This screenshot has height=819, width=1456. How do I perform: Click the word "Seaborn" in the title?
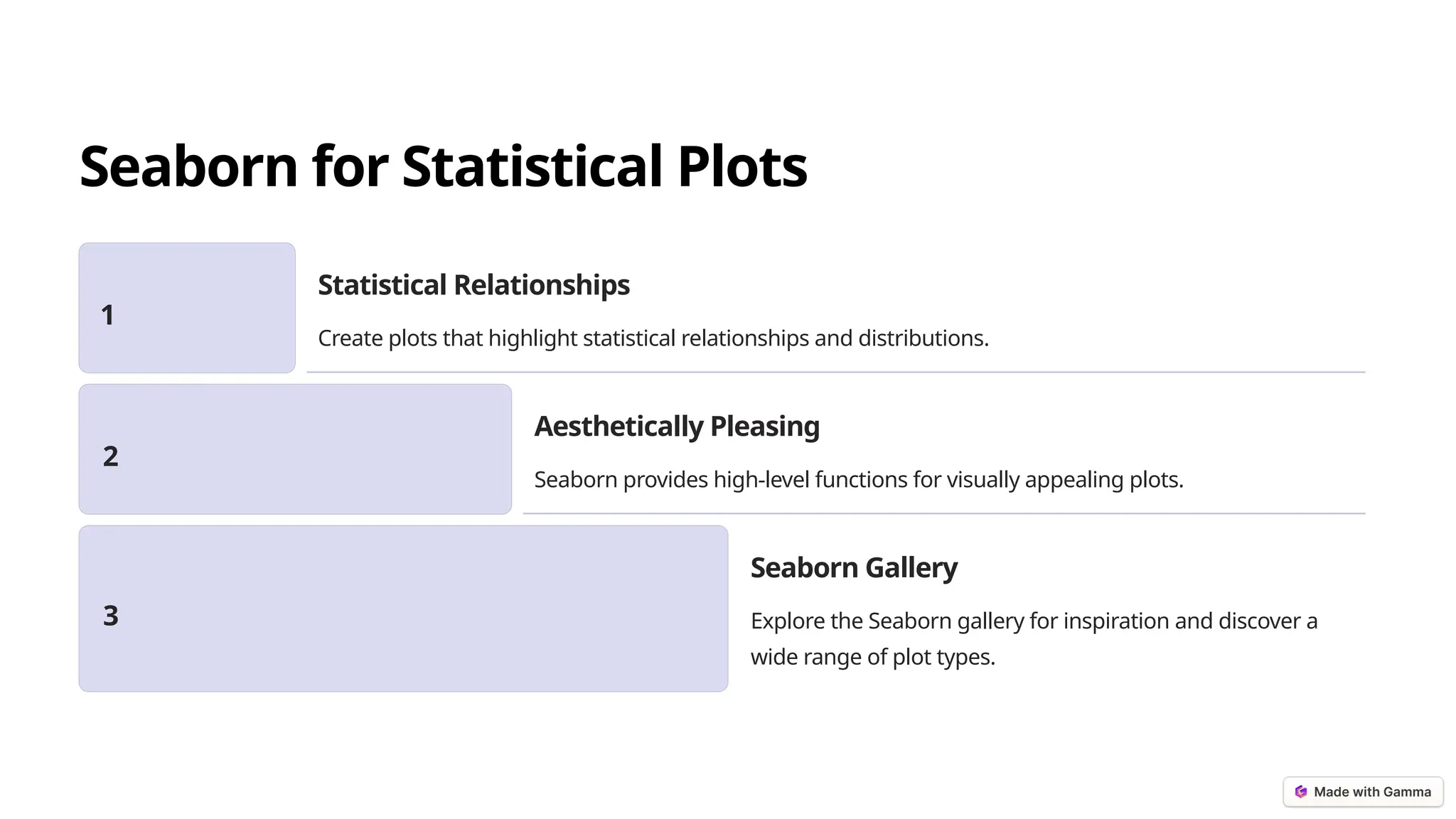(x=188, y=166)
